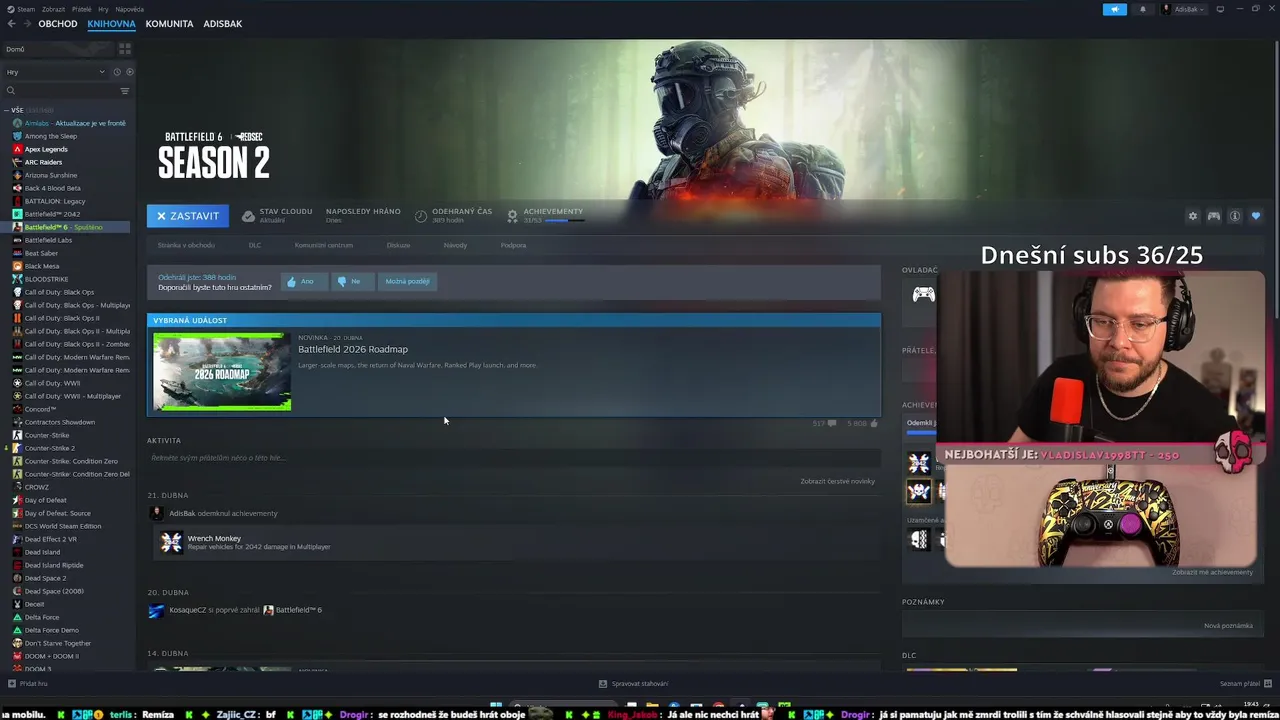Expand the Hry library filter dropdown
The width and height of the screenshot is (1280, 720).
click(56, 72)
